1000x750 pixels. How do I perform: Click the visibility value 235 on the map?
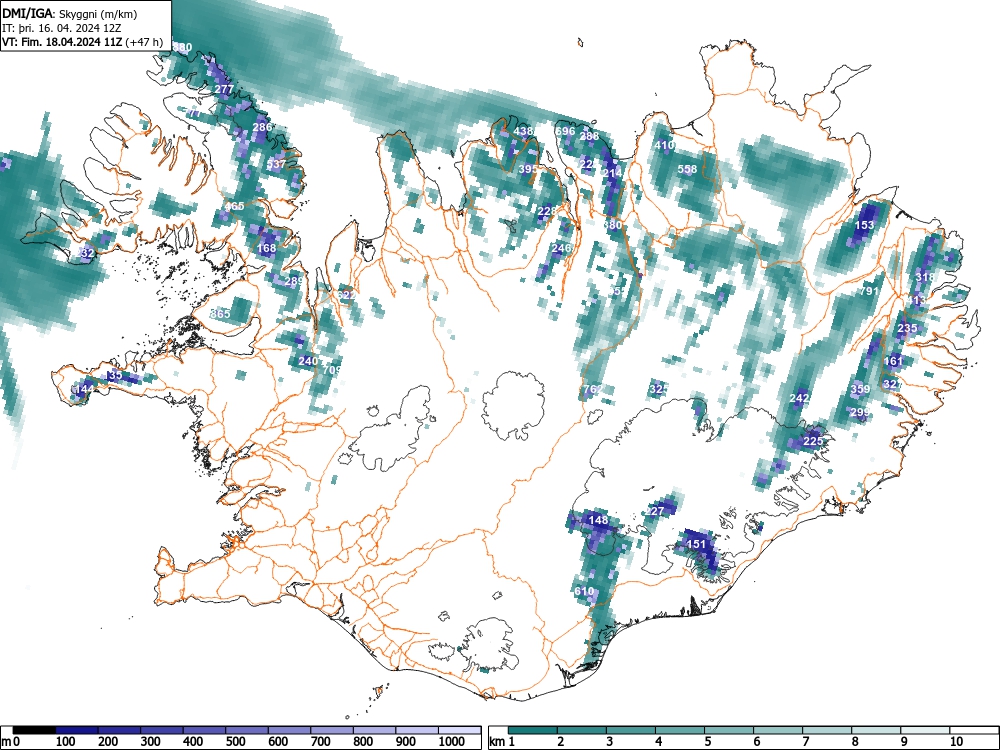pos(907,328)
